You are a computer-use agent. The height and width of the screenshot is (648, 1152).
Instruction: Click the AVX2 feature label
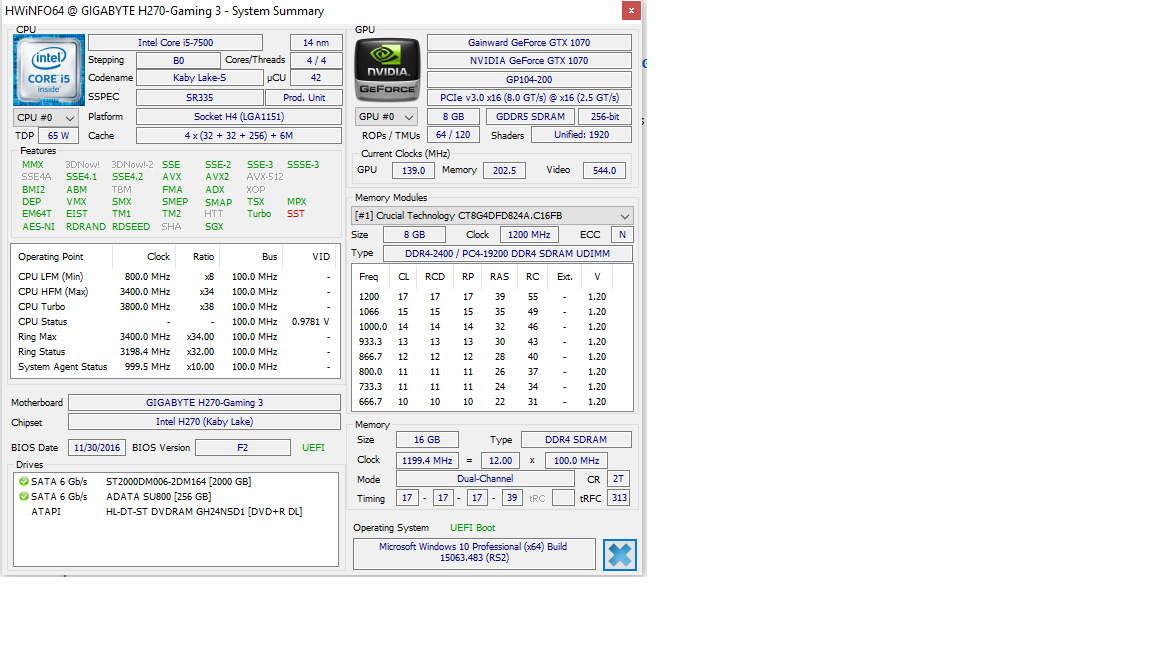click(217, 177)
